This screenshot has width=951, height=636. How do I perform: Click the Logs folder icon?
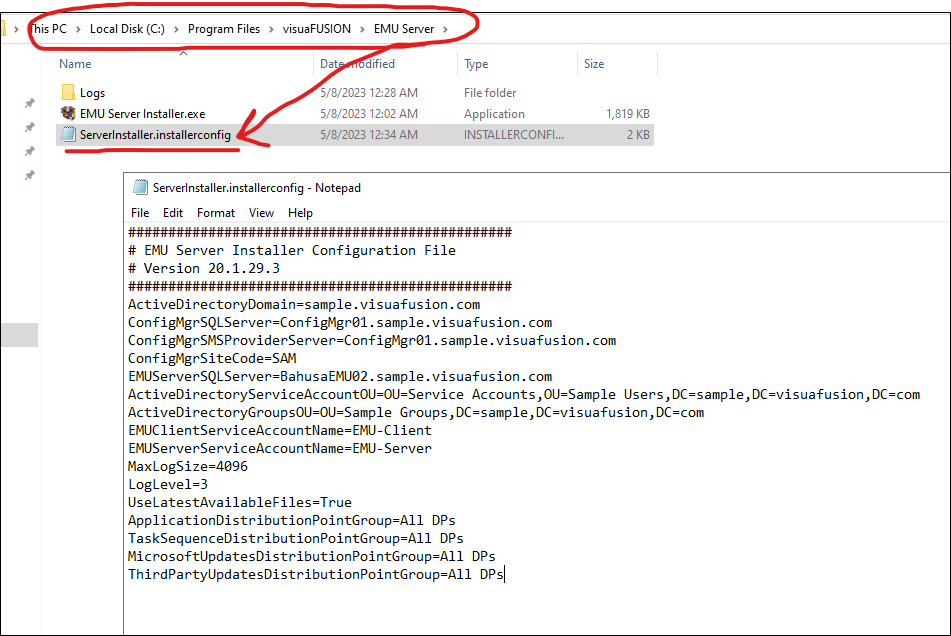68,92
